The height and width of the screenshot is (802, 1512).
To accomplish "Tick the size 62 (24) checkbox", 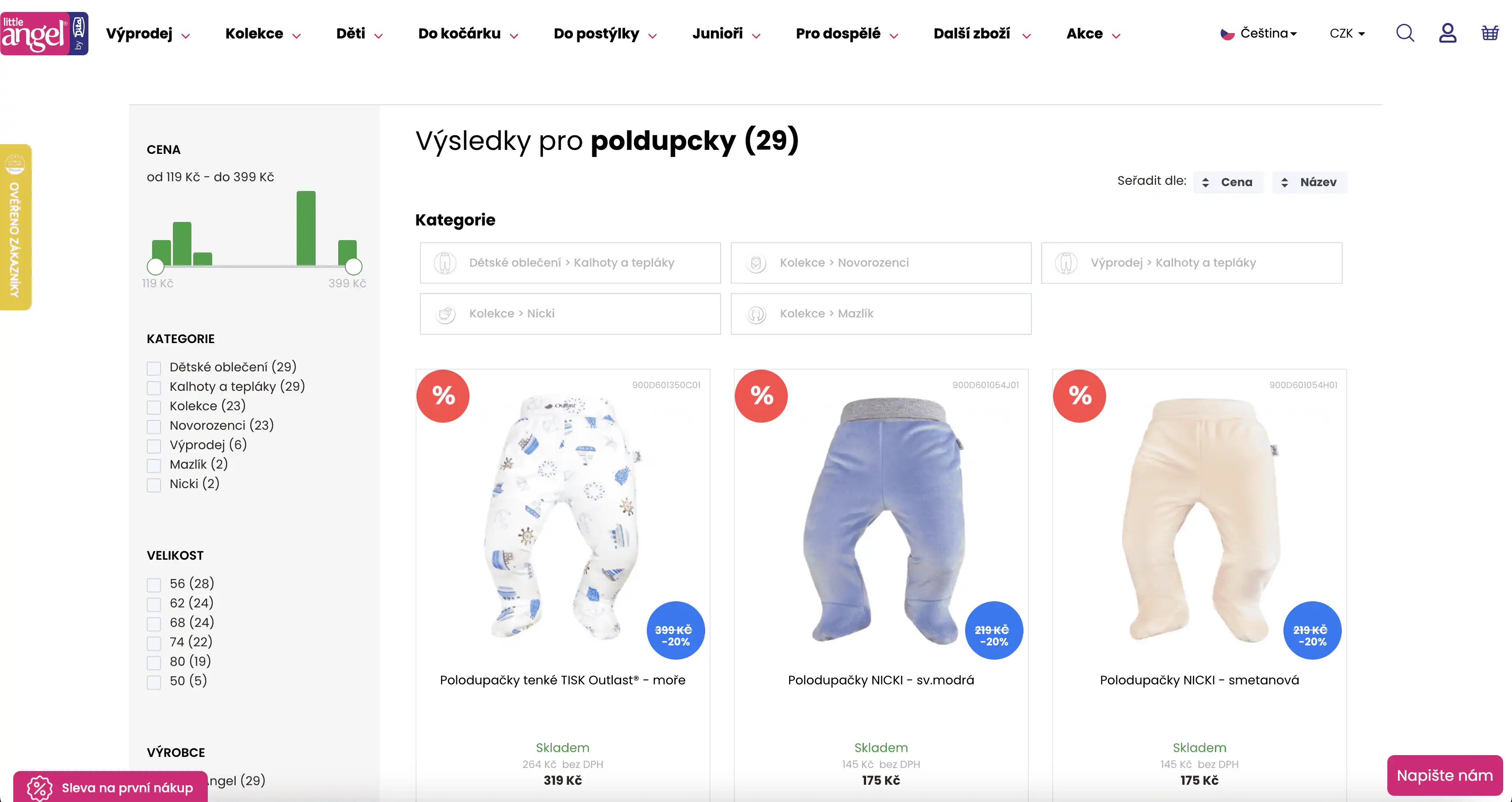I will [154, 604].
